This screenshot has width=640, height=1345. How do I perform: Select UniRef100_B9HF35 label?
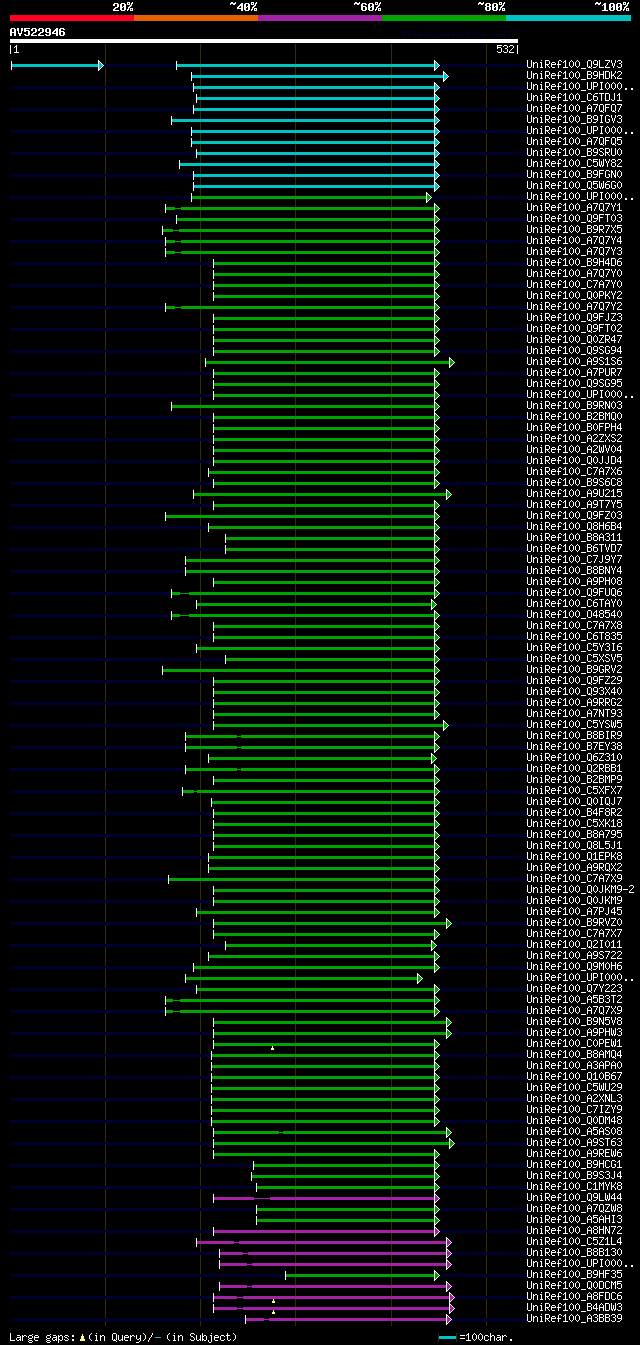click(574, 1275)
